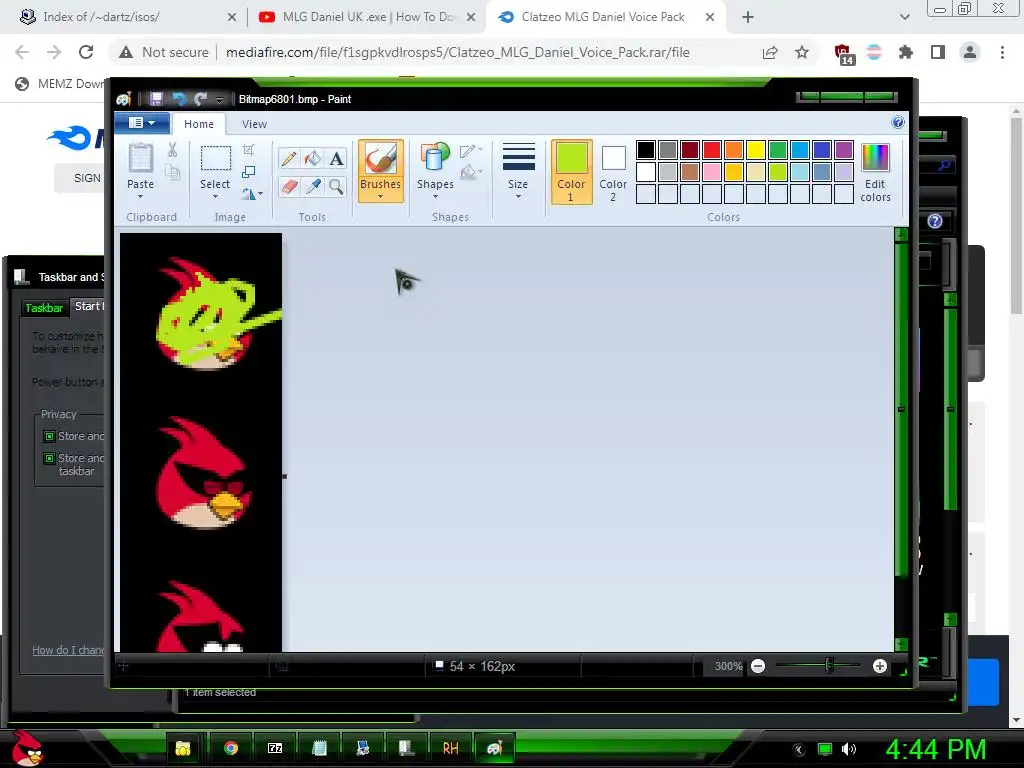Expand the Brushes dropdown arrow
The image size is (1024, 768).
380,196
